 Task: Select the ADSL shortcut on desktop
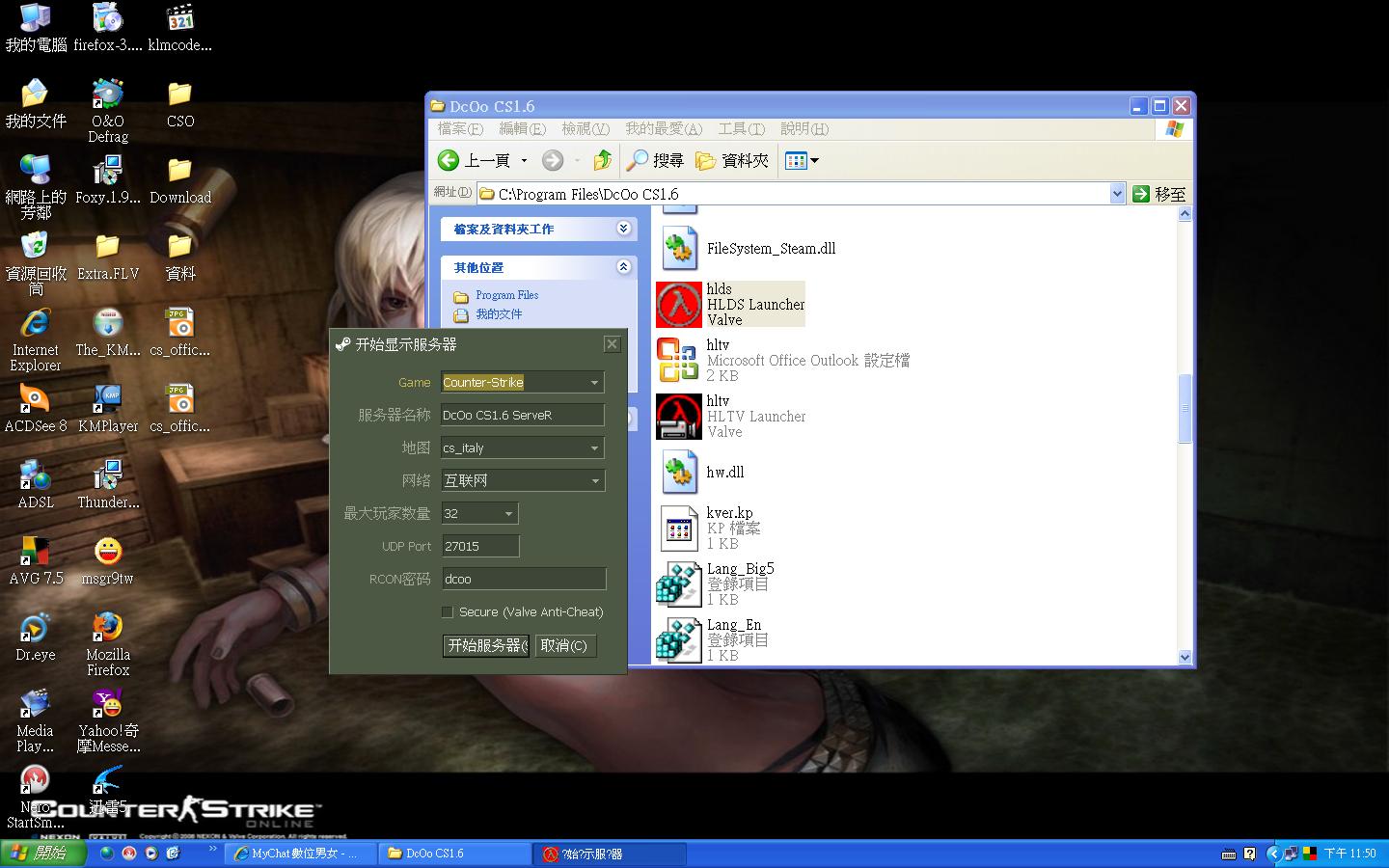coord(36,485)
